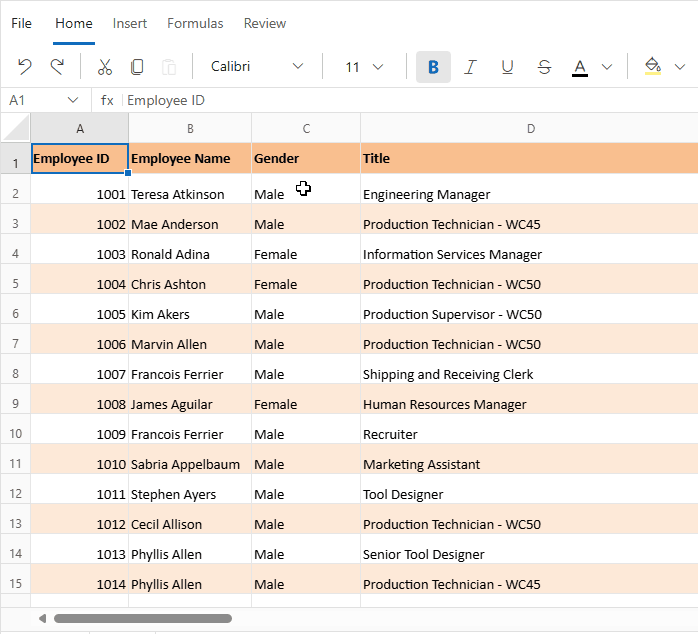Screen dimensions: 698x634
Task: Click the select-all corner triangle
Action: coord(16,128)
